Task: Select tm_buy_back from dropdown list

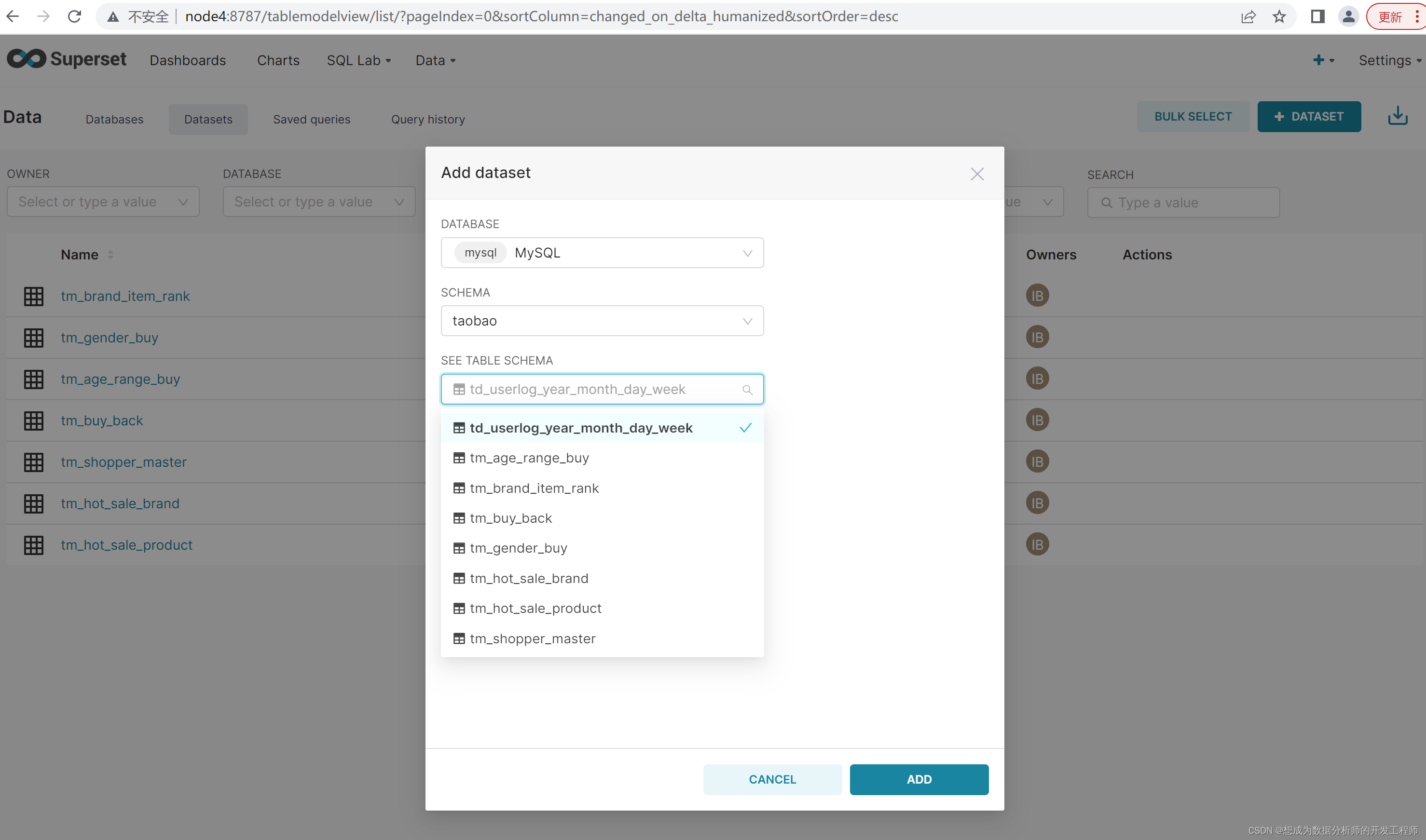Action: point(511,517)
